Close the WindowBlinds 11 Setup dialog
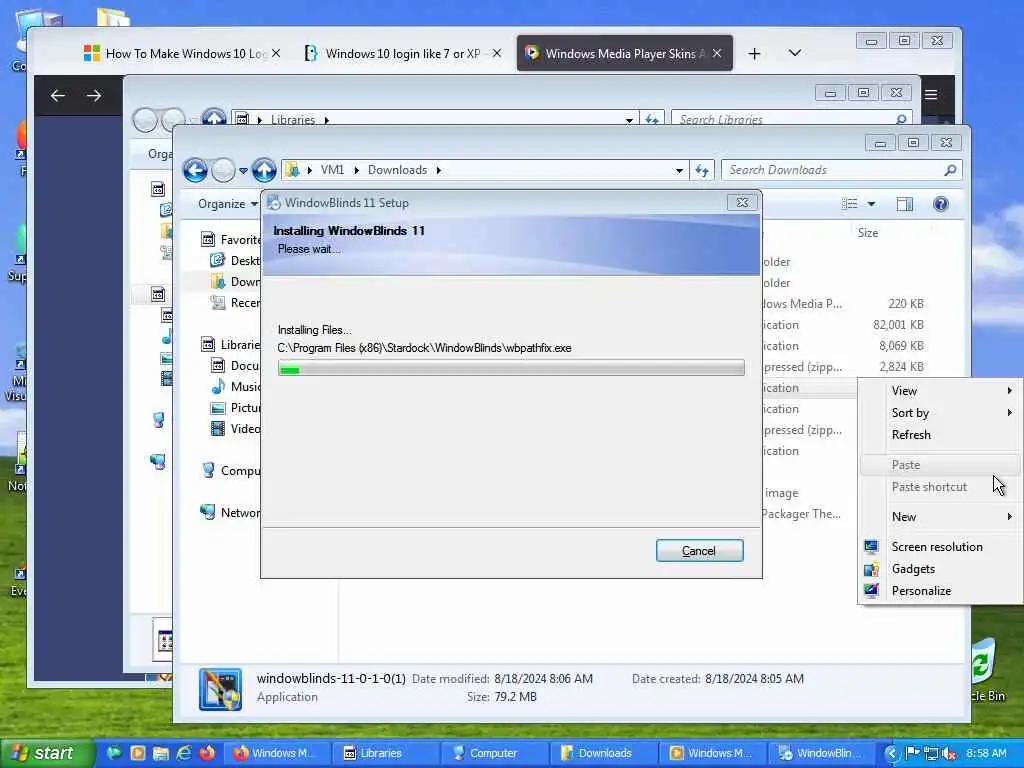Image resolution: width=1024 pixels, height=768 pixels. tap(743, 202)
